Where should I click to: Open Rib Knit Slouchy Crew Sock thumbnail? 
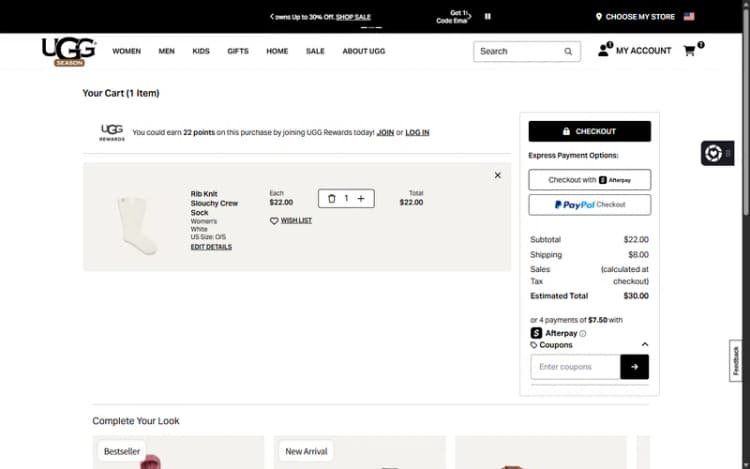pos(137,225)
